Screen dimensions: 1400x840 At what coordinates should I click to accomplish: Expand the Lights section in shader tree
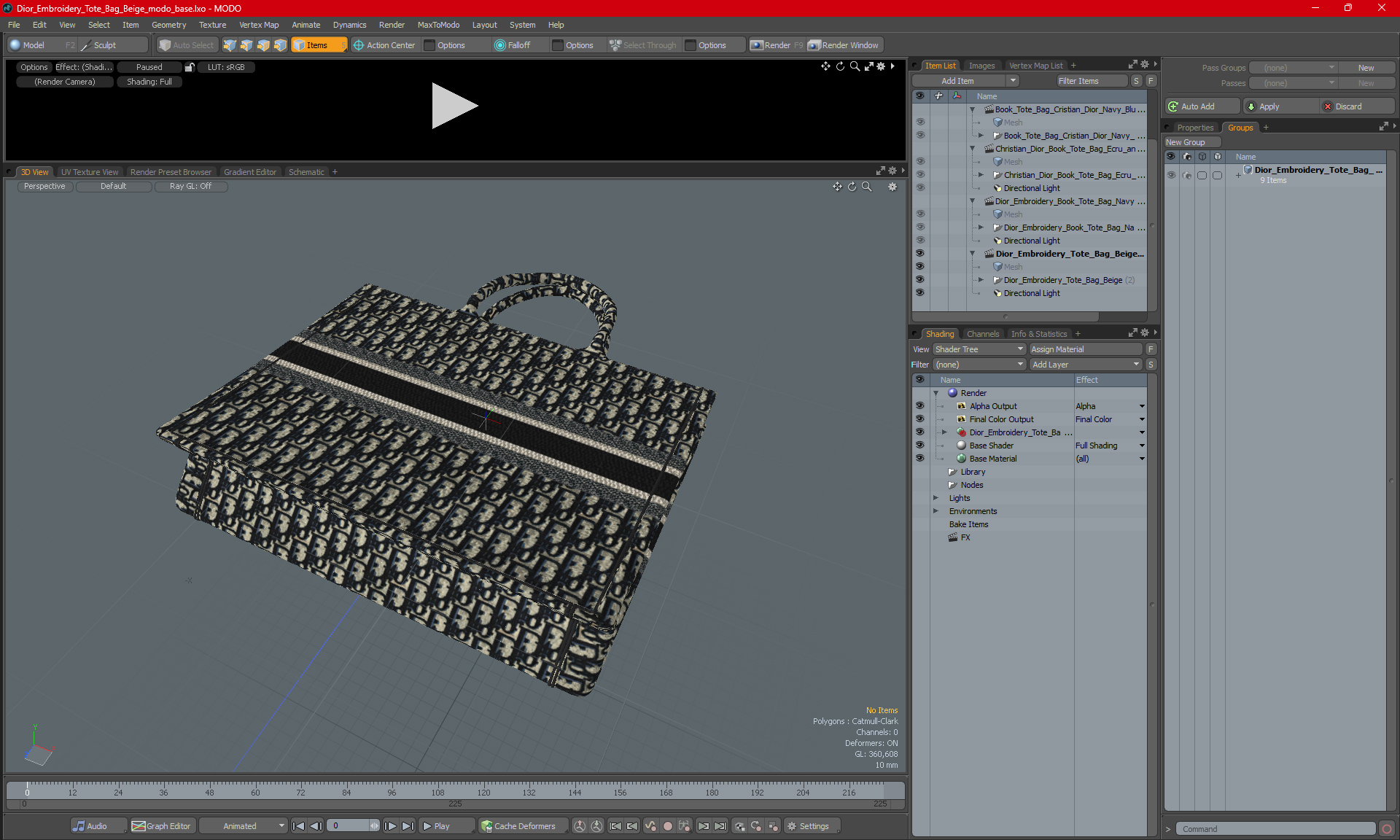(x=936, y=497)
